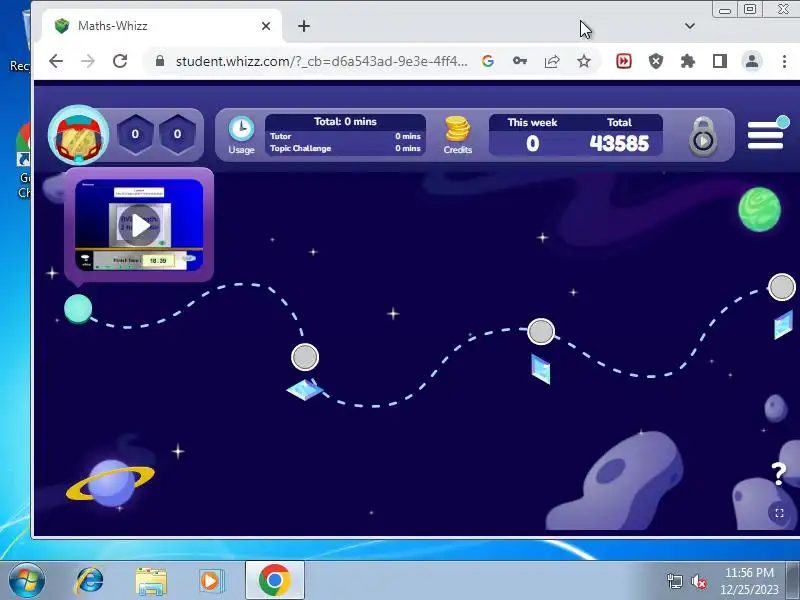Image resolution: width=800 pixels, height=600 pixels.
Task: Close the Maths-Whizz tab
Action: [266, 26]
